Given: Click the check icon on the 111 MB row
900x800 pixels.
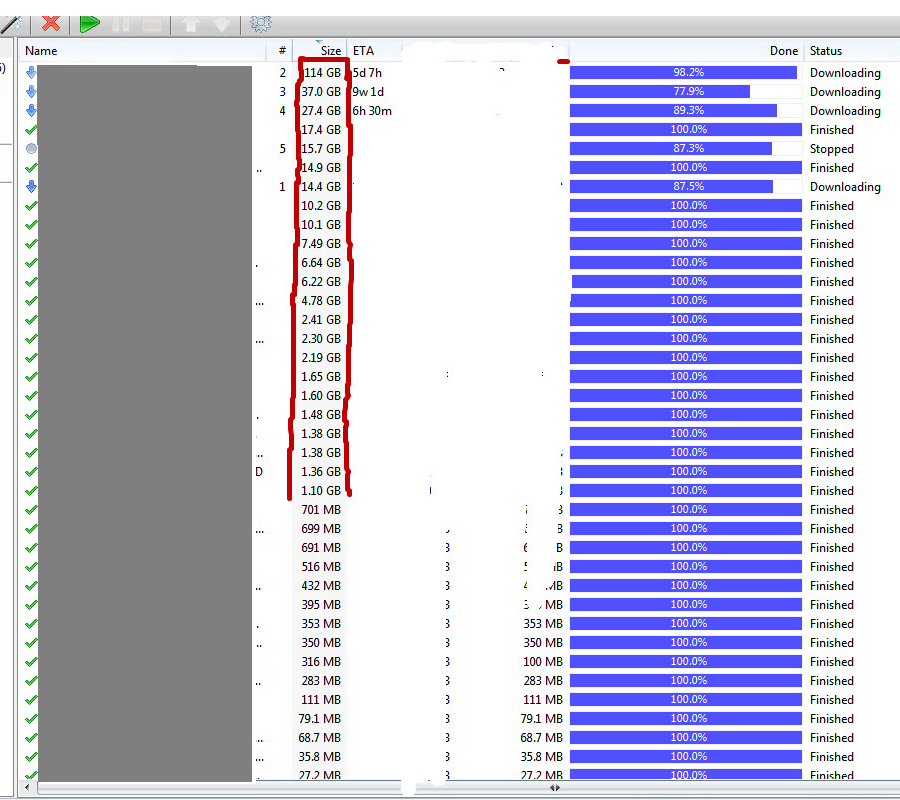Looking at the screenshot, I should point(32,700).
